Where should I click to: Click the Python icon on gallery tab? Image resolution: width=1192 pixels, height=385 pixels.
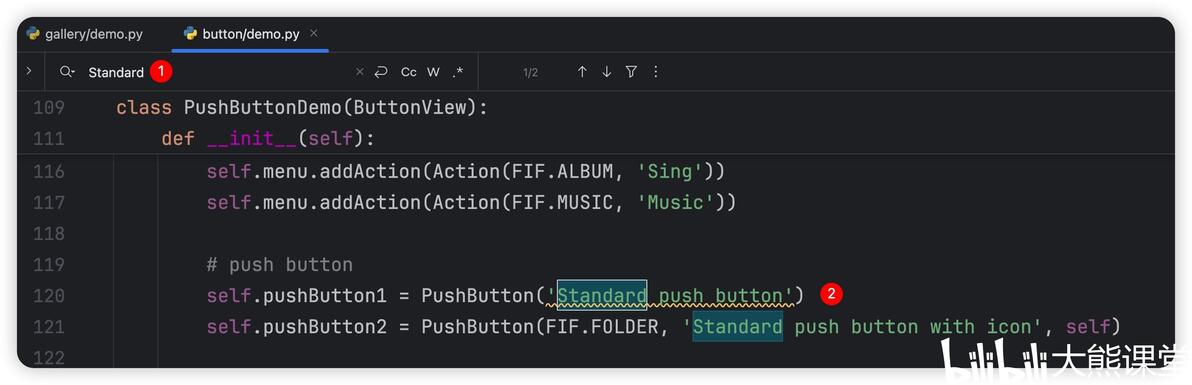pos(33,33)
